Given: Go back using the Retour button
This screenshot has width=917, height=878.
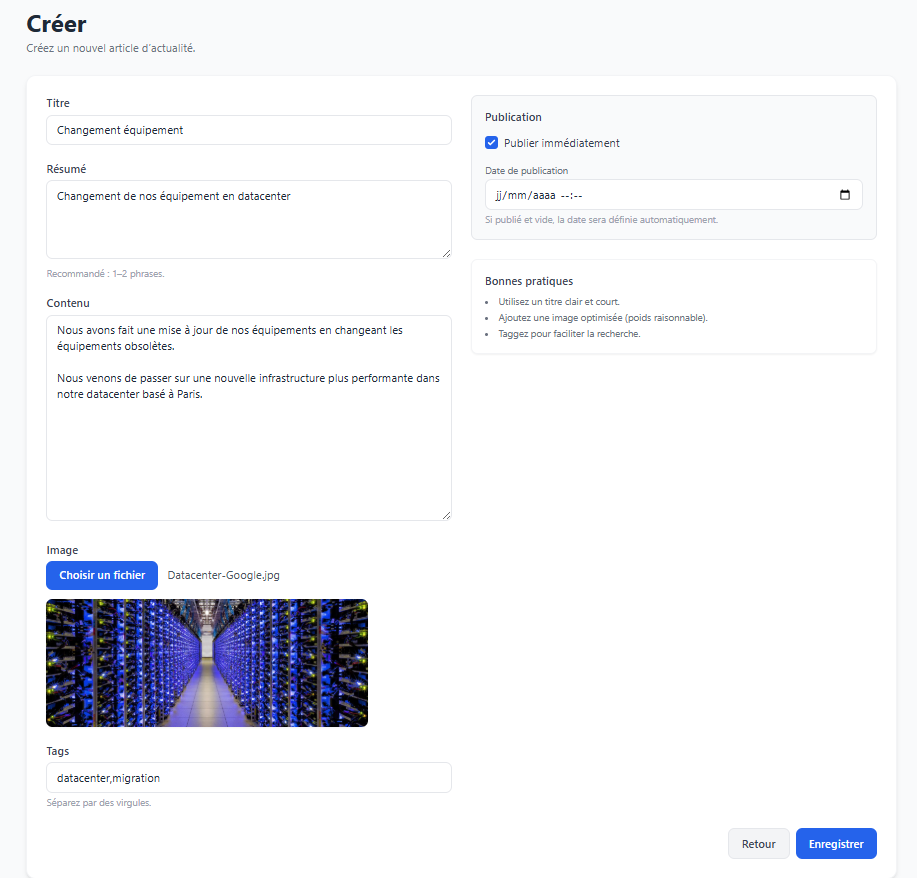Looking at the screenshot, I should pyautogui.click(x=758, y=844).
